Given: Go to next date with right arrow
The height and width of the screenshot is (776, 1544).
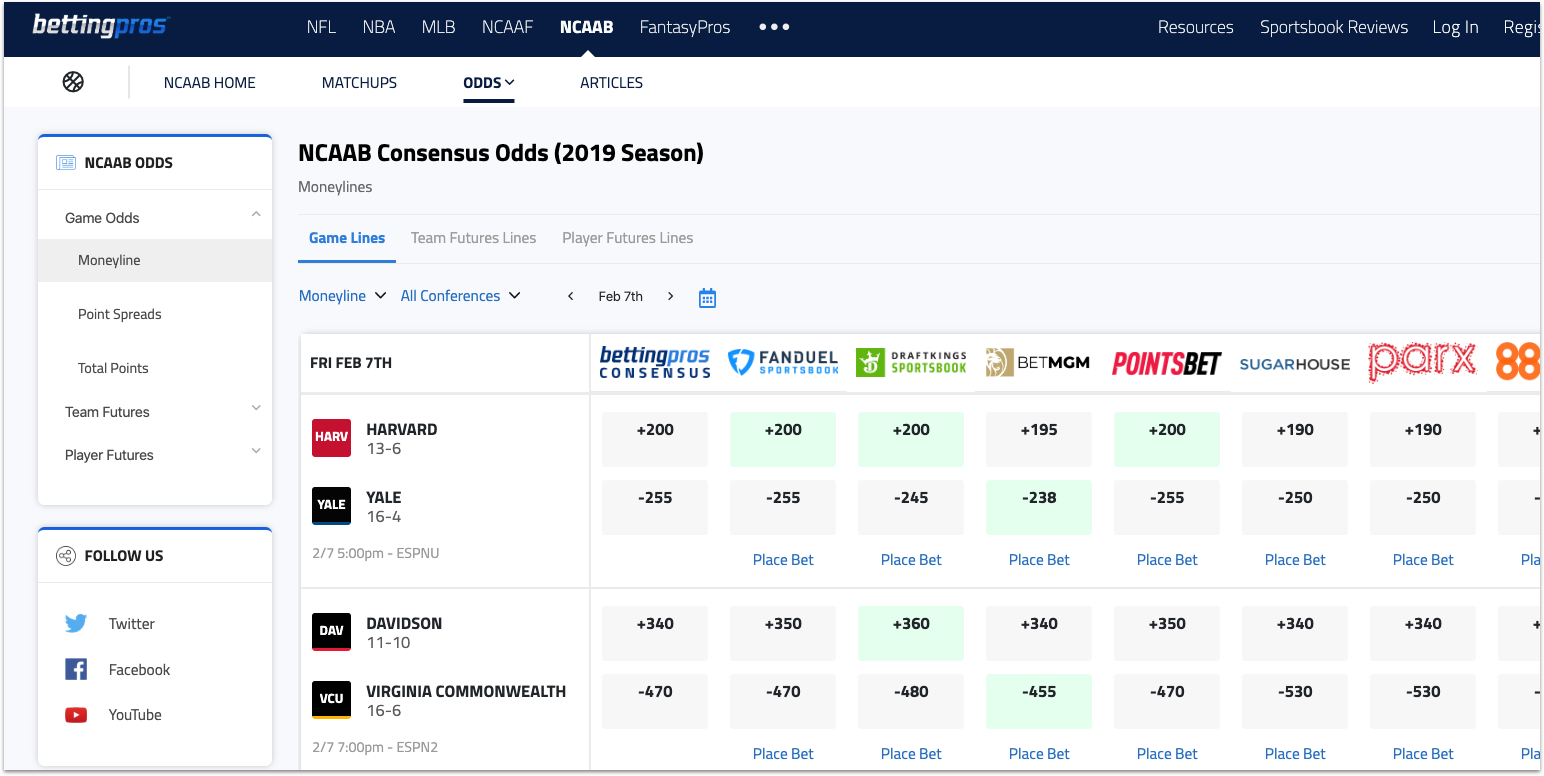Looking at the screenshot, I should click(670, 297).
